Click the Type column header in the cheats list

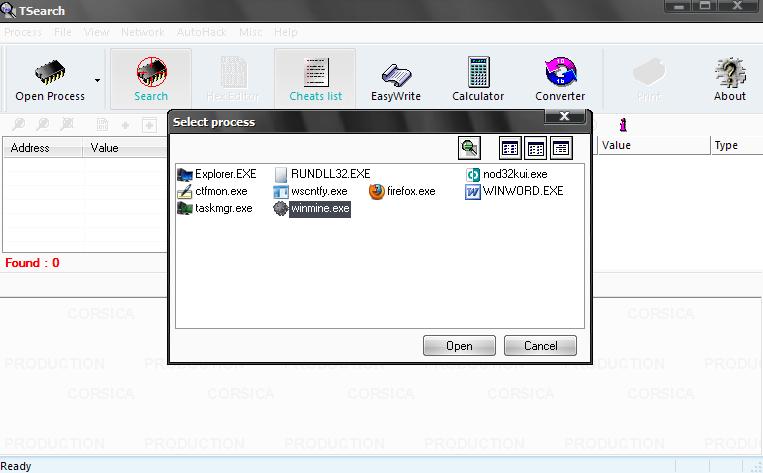(x=737, y=145)
